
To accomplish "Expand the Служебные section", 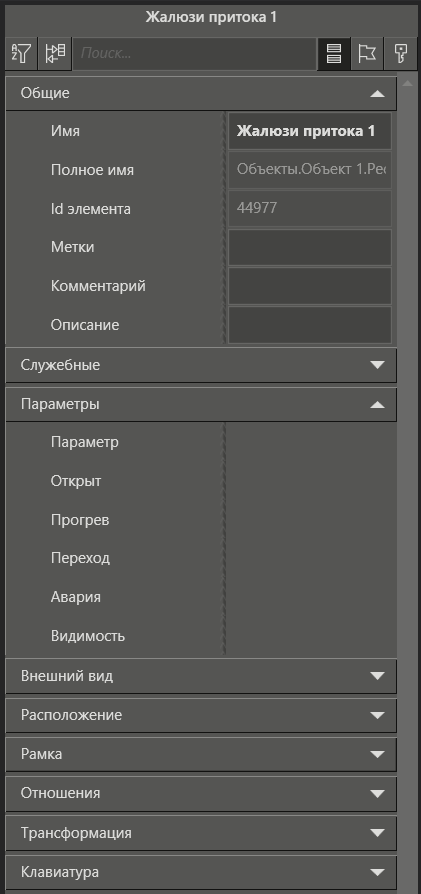I will click(201, 365).
